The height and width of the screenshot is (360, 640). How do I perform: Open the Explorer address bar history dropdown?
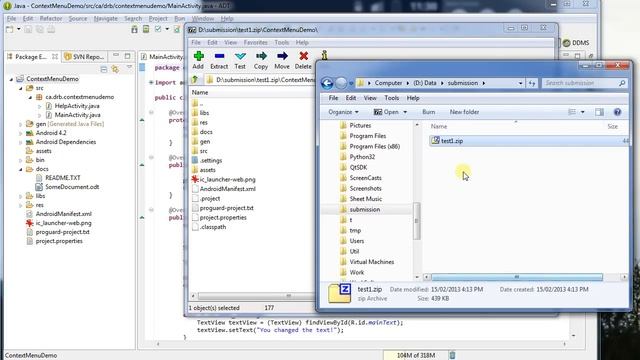520,83
